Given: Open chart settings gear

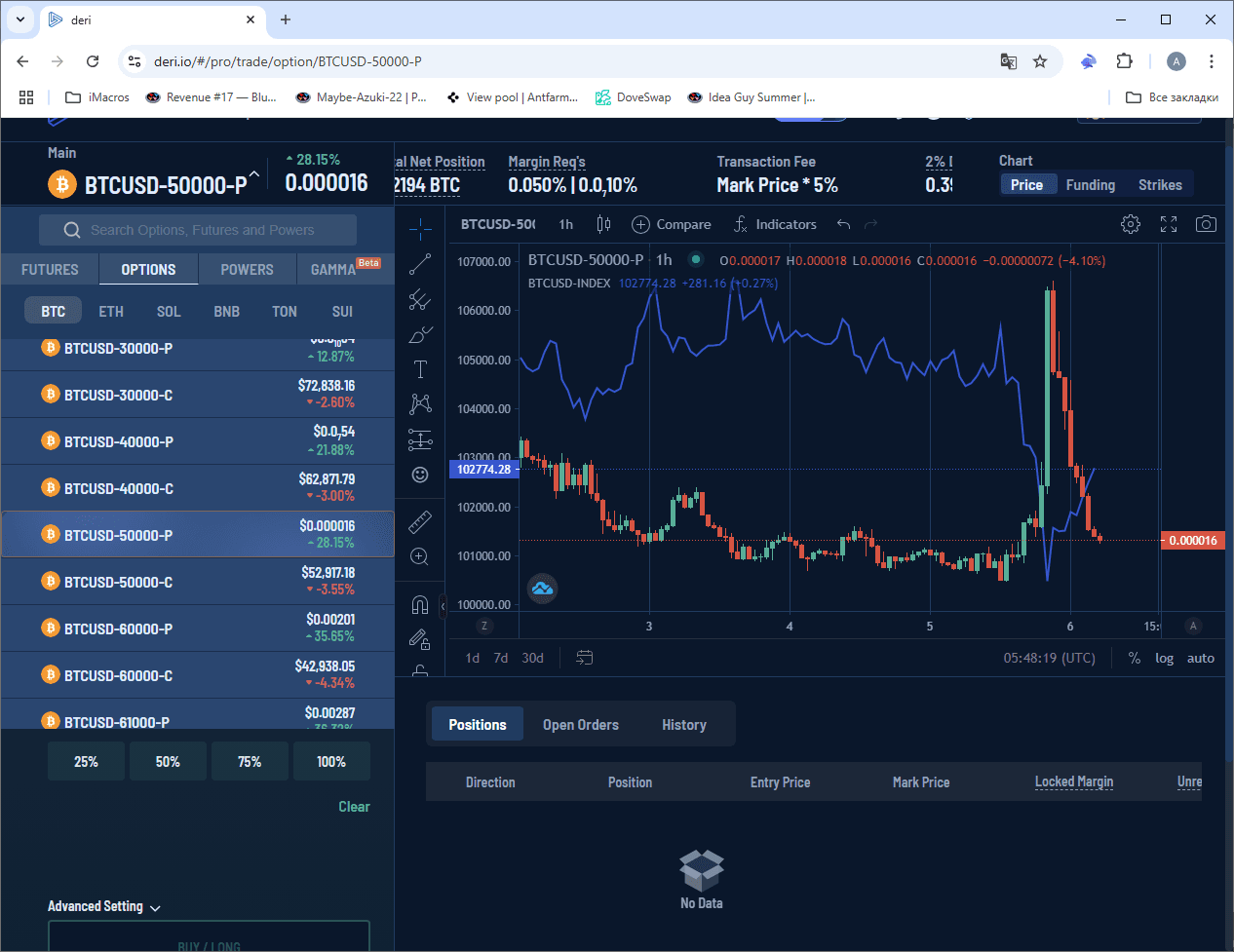Looking at the screenshot, I should (x=1131, y=224).
